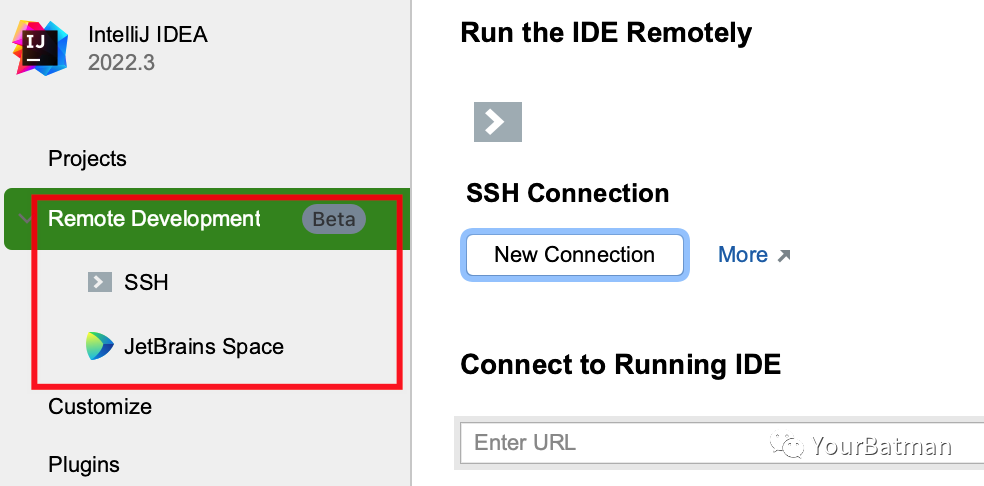Focus the Enter URL input field
Image resolution: width=984 pixels, height=486 pixels.
coord(700,442)
